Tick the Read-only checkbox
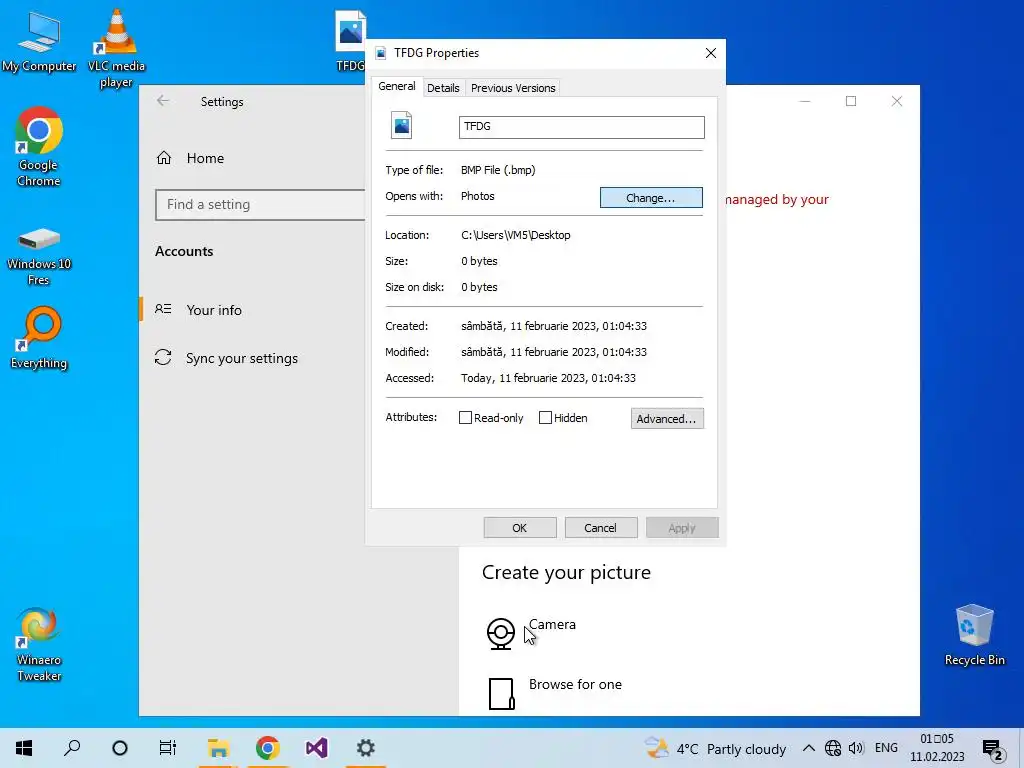1024x768 pixels. [465, 417]
